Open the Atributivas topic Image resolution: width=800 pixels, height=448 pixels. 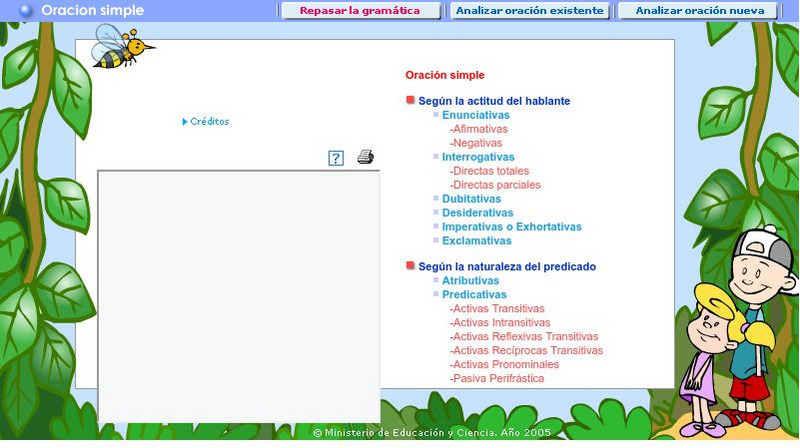click(470, 280)
